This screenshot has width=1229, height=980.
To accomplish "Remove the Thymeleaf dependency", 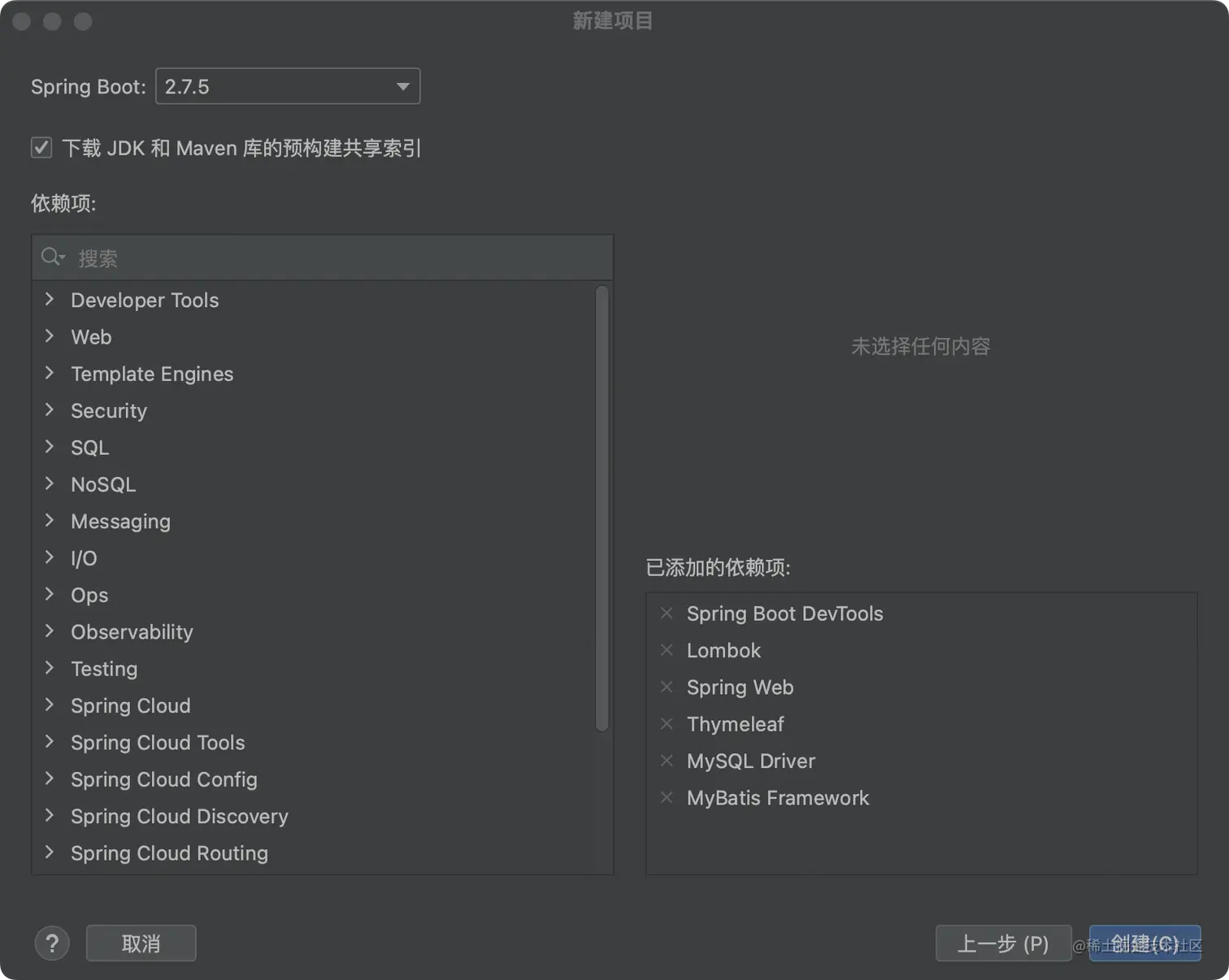I will pyautogui.click(x=667, y=723).
